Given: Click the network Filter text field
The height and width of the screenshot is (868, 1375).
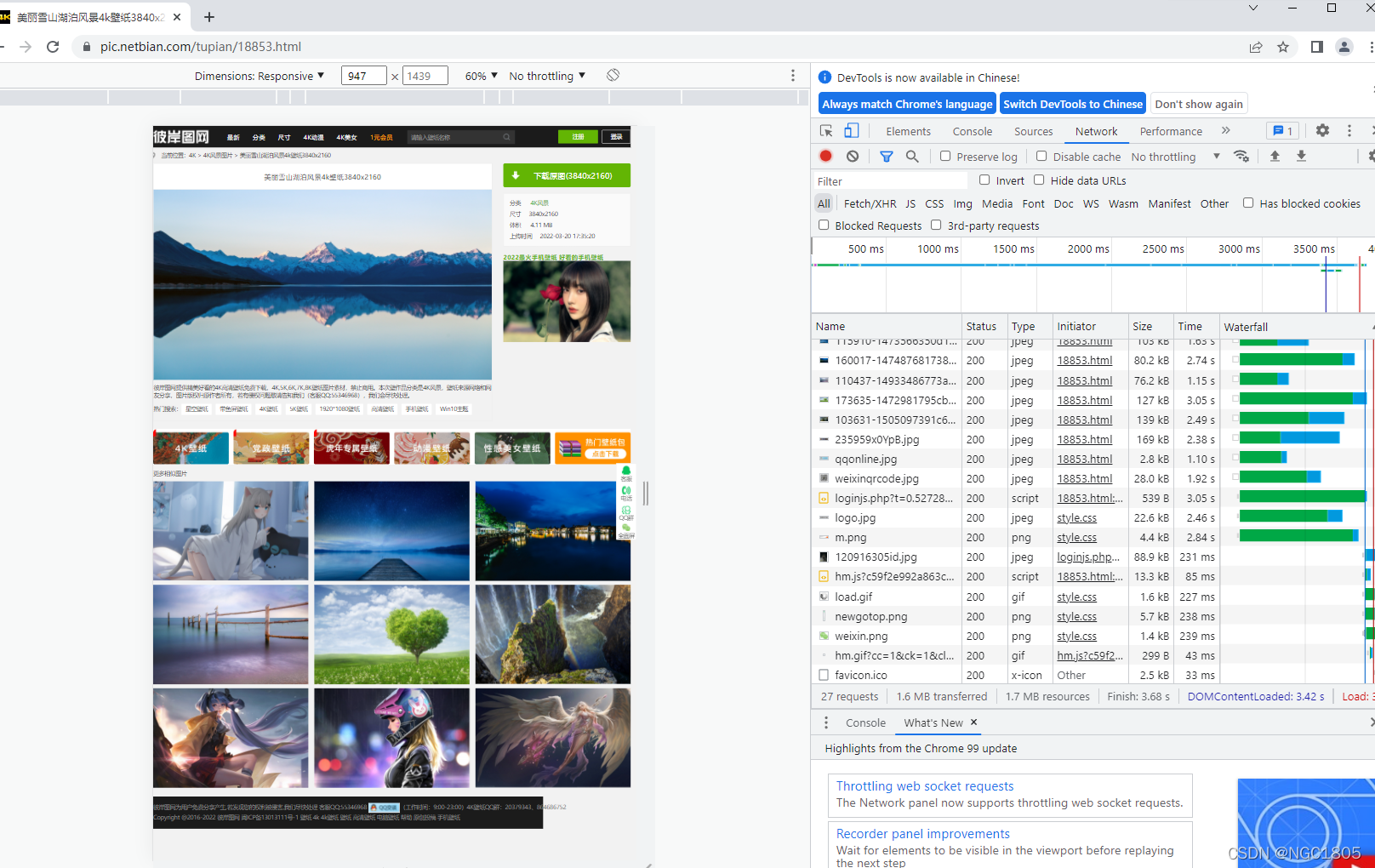Looking at the screenshot, I should [890, 181].
